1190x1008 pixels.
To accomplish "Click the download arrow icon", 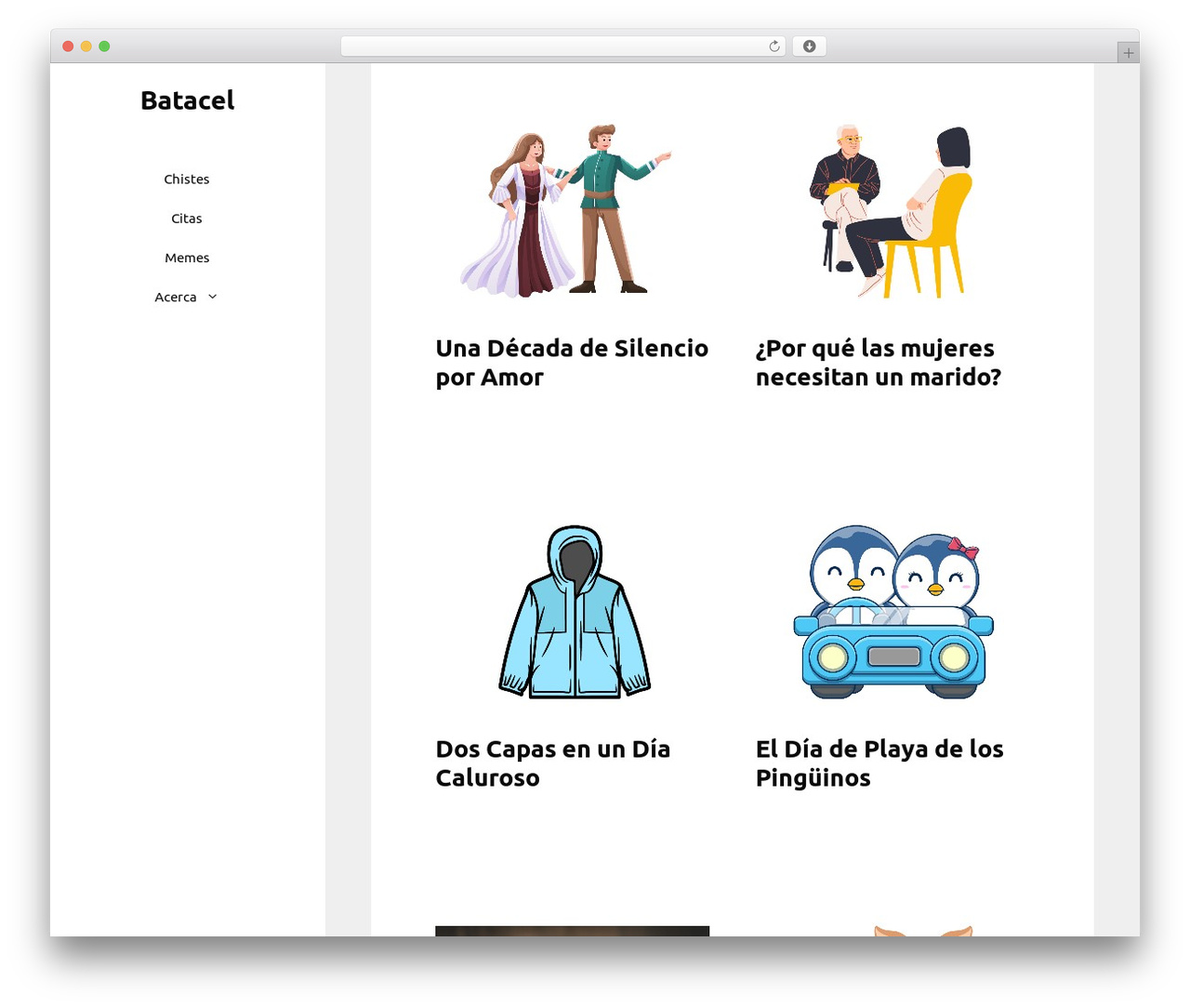I will coord(809,46).
